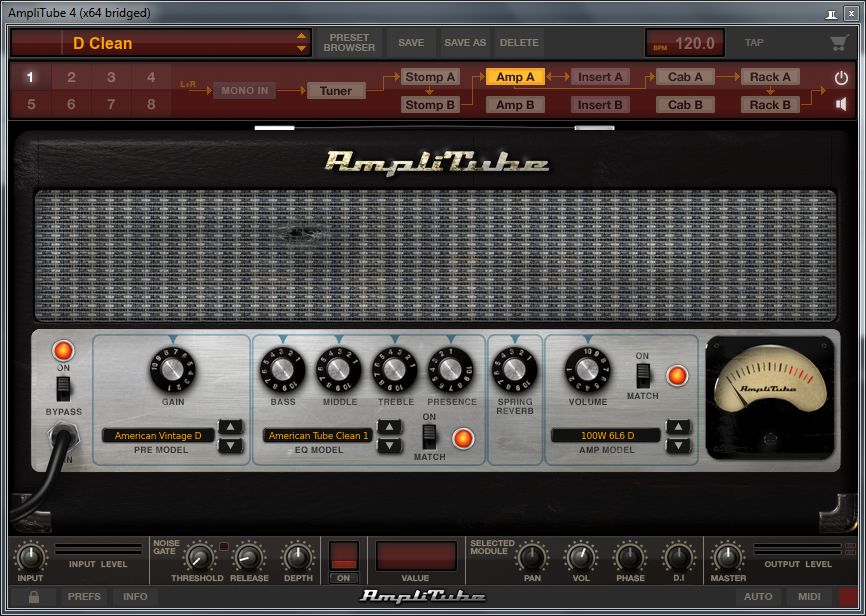Step EQ model down arrow
The height and width of the screenshot is (616, 866).
[389, 445]
